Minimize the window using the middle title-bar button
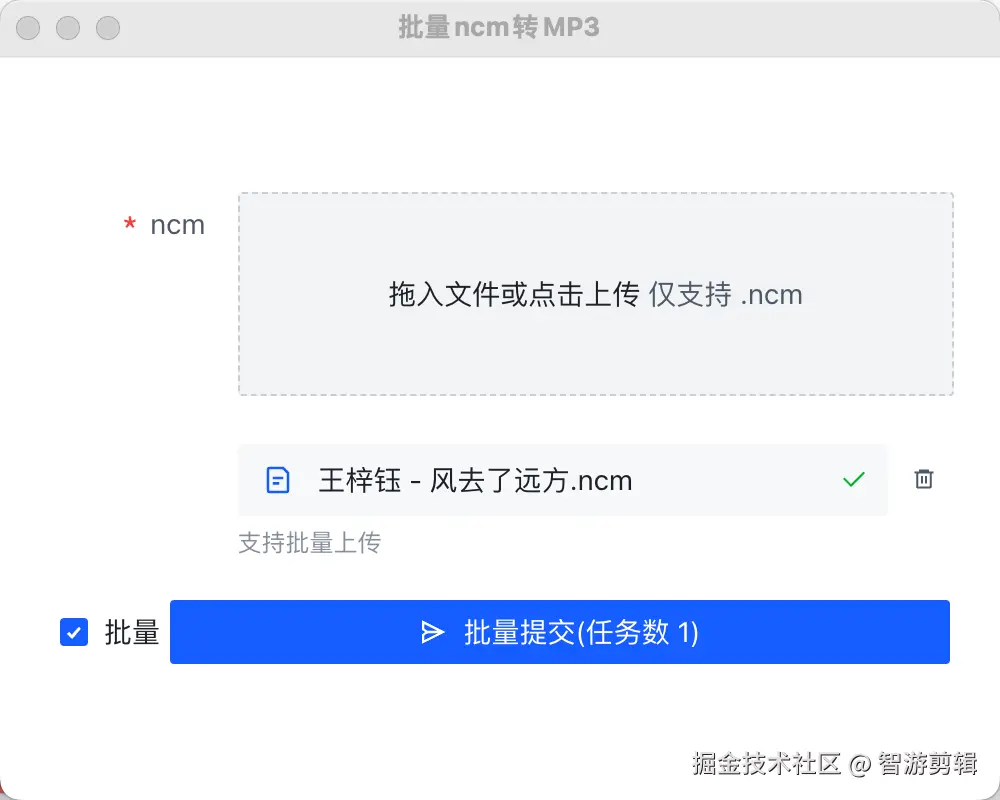 (x=68, y=28)
